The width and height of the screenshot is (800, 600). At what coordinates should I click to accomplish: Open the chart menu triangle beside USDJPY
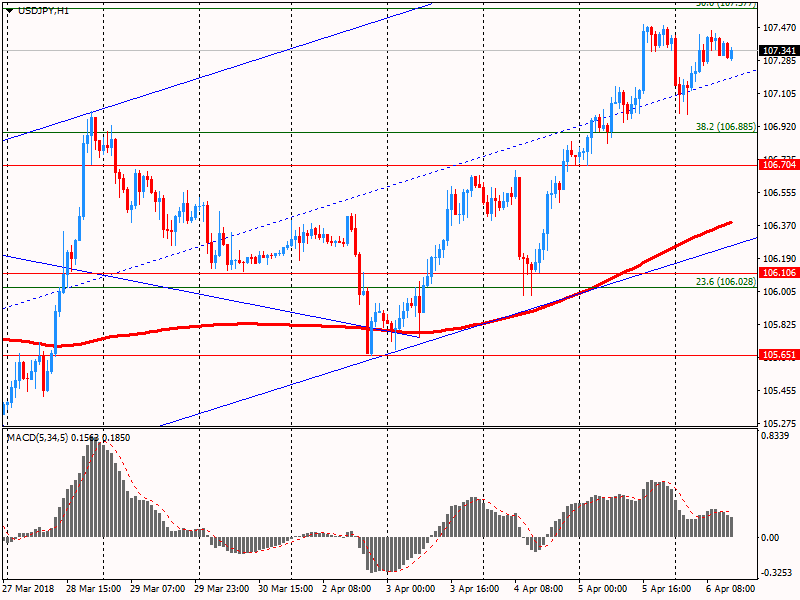(x=9, y=10)
